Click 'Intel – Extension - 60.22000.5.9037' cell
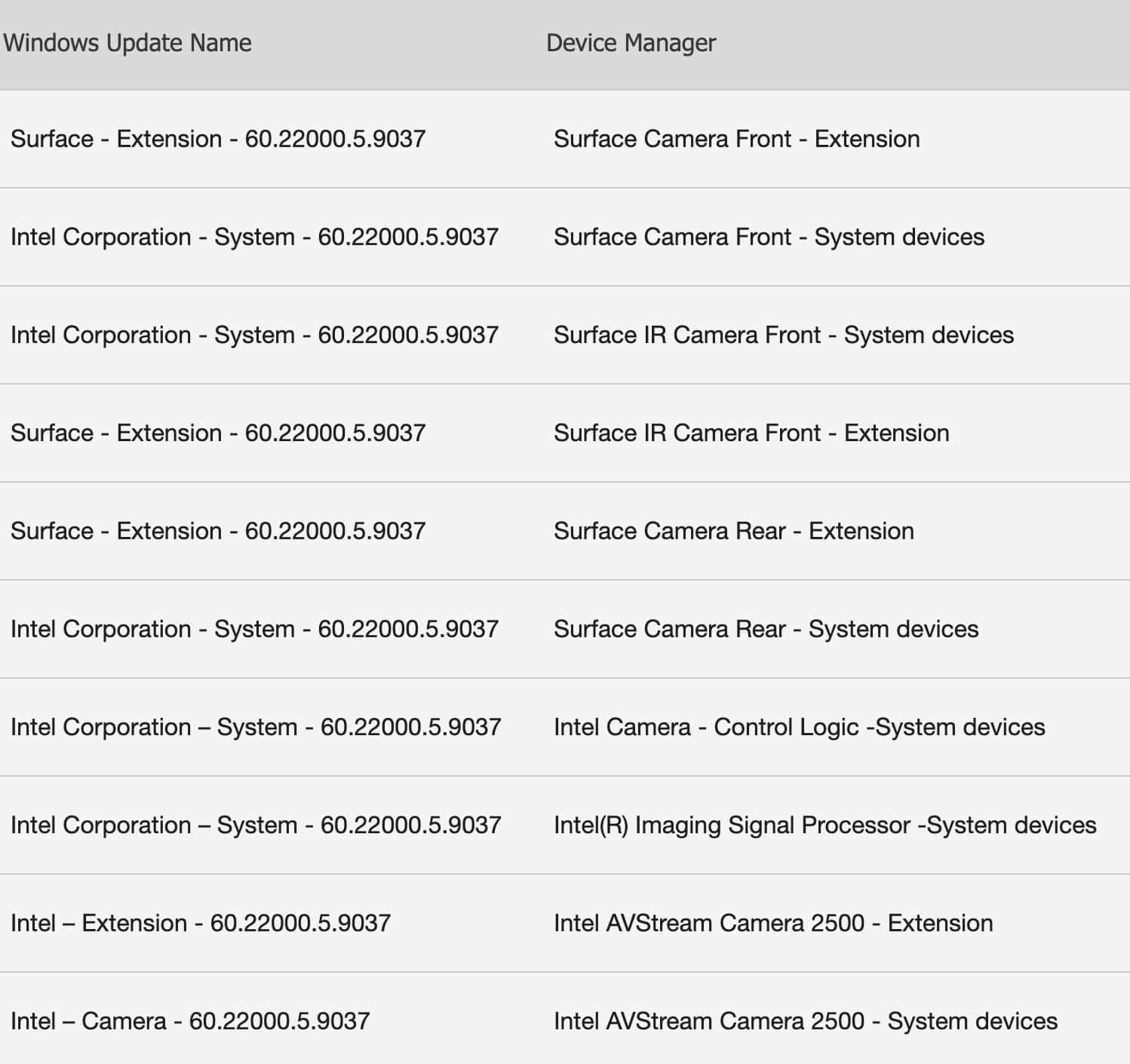1130x1064 pixels. (201, 923)
